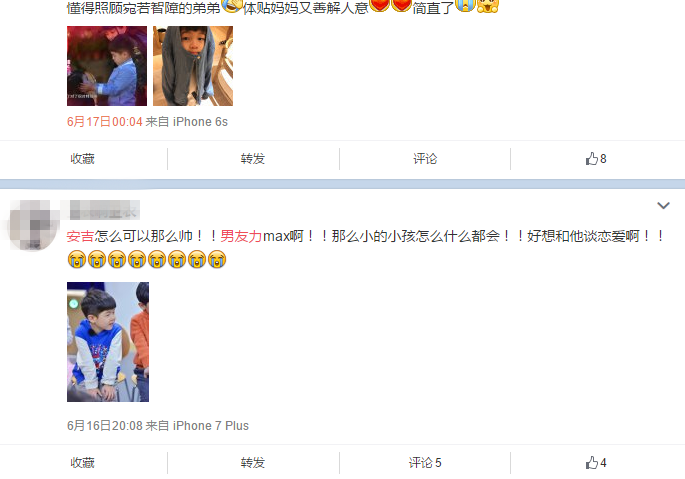Open 评论 5 on the second post
Image resolution: width=685 pixels, height=479 pixels.
(x=425, y=463)
